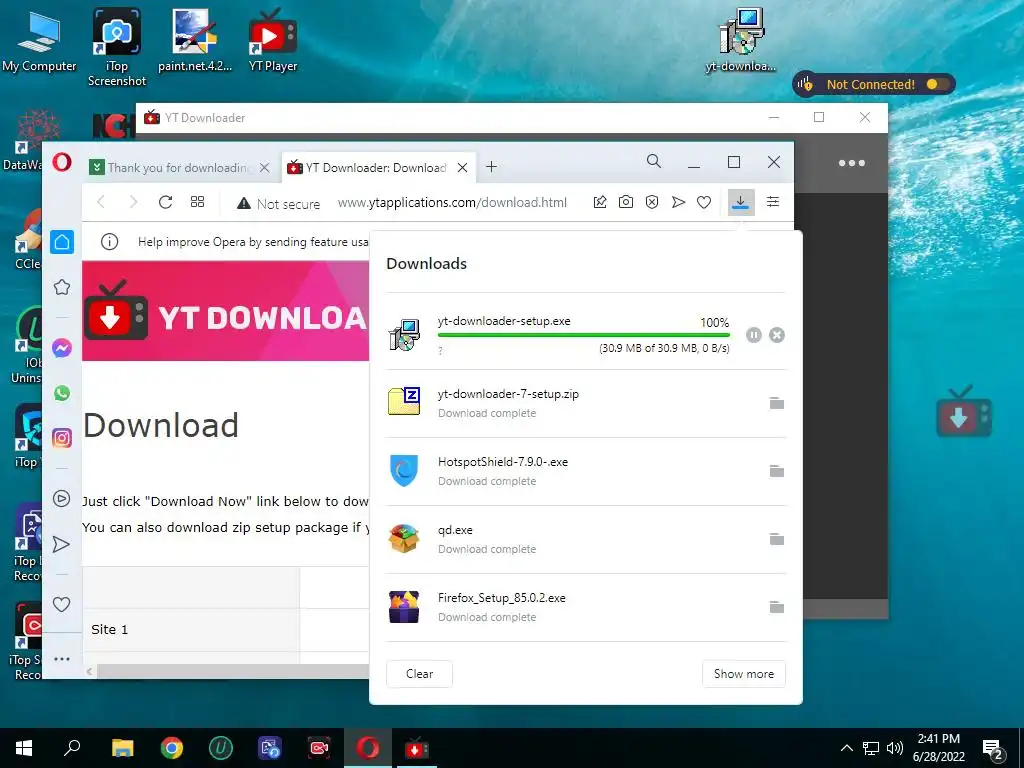Click the yt-downloader-setup.exe progress bar
Image resolution: width=1024 pixels, height=768 pixels.
click(584, 335)
